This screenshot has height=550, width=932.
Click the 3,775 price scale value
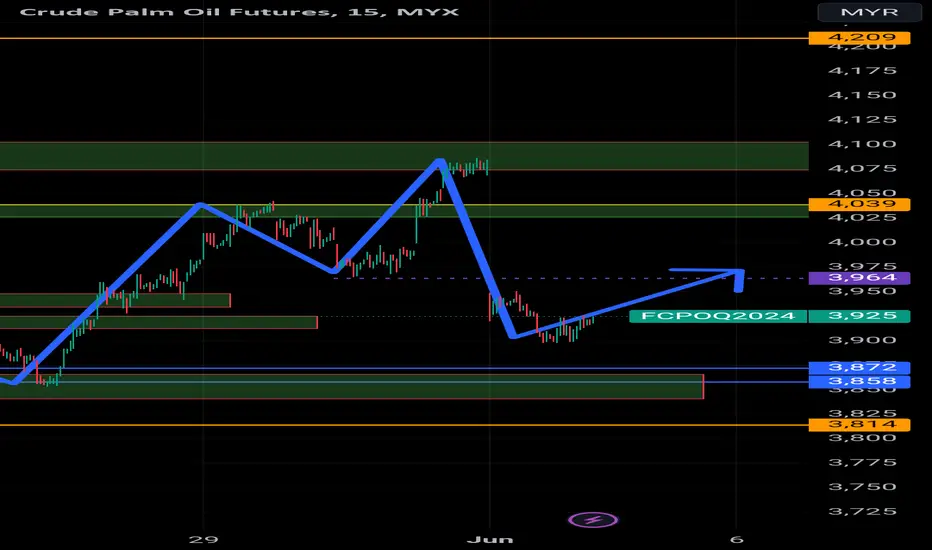[862, 463]
